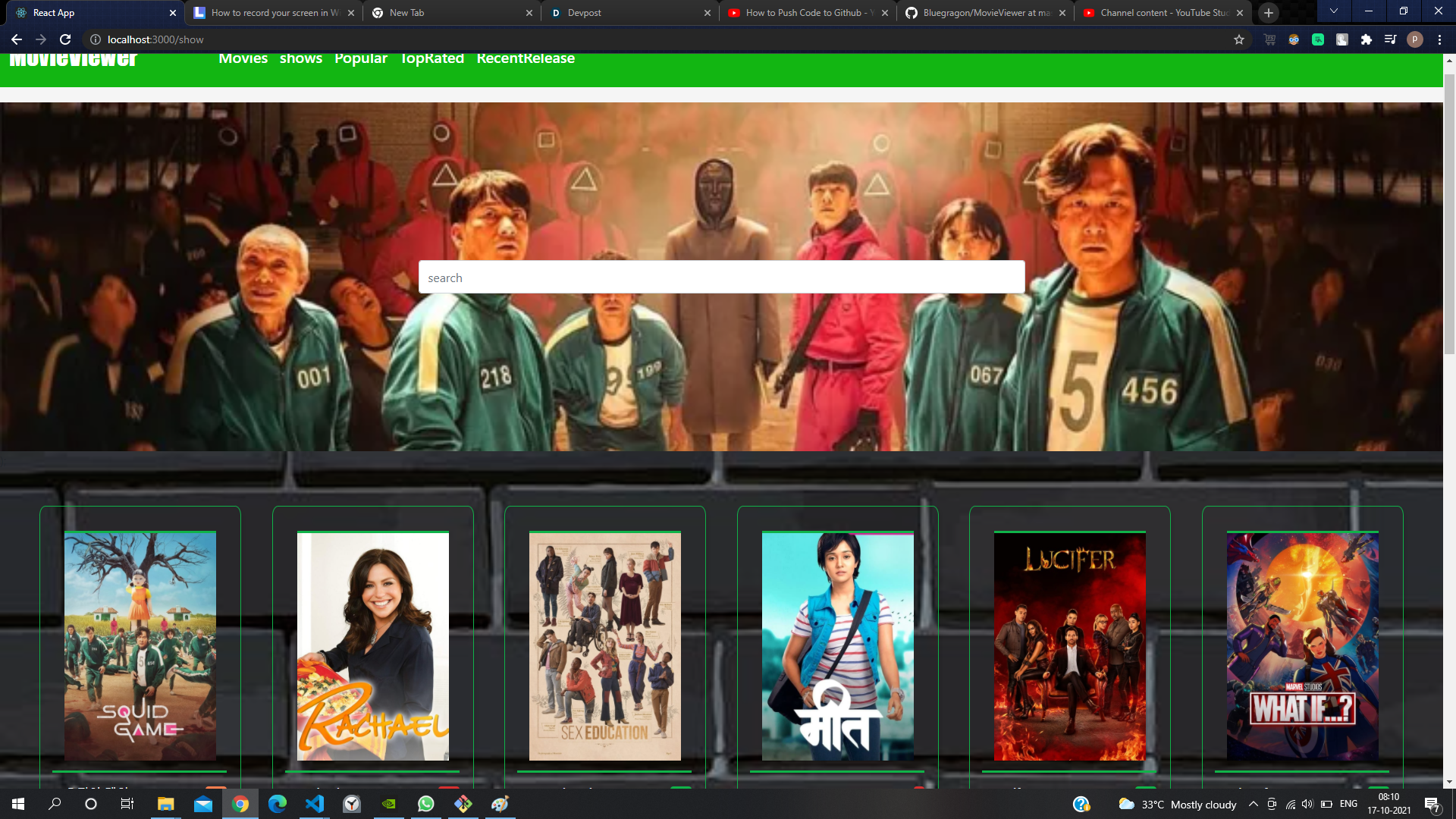The height and width of the screenshot is (819, 1456).
Task: Open the RecentRelease nav link
Action: 526,59
